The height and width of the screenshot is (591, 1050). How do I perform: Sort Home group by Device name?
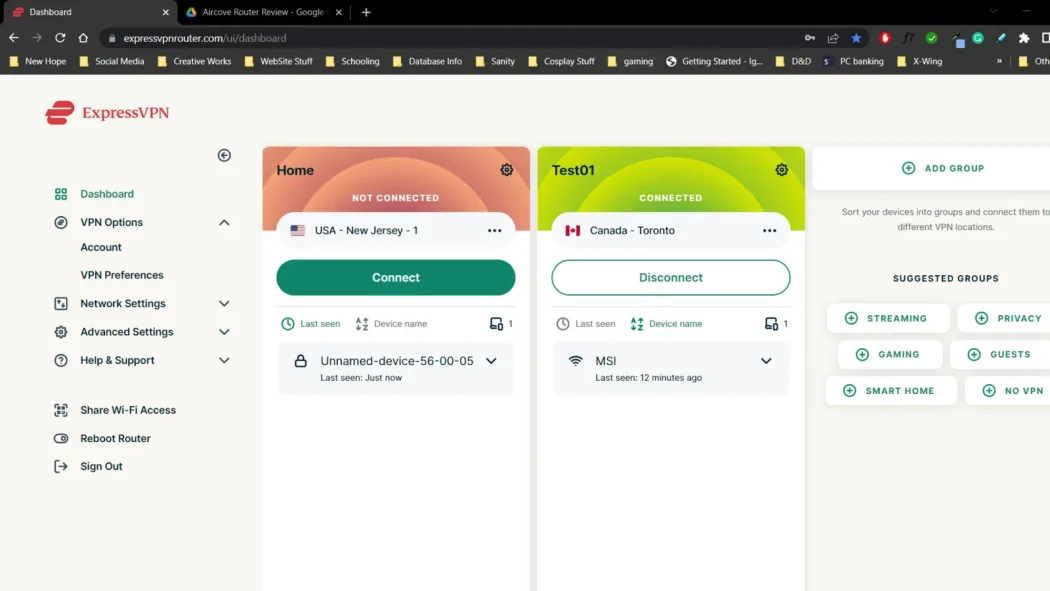click(391, 324)
